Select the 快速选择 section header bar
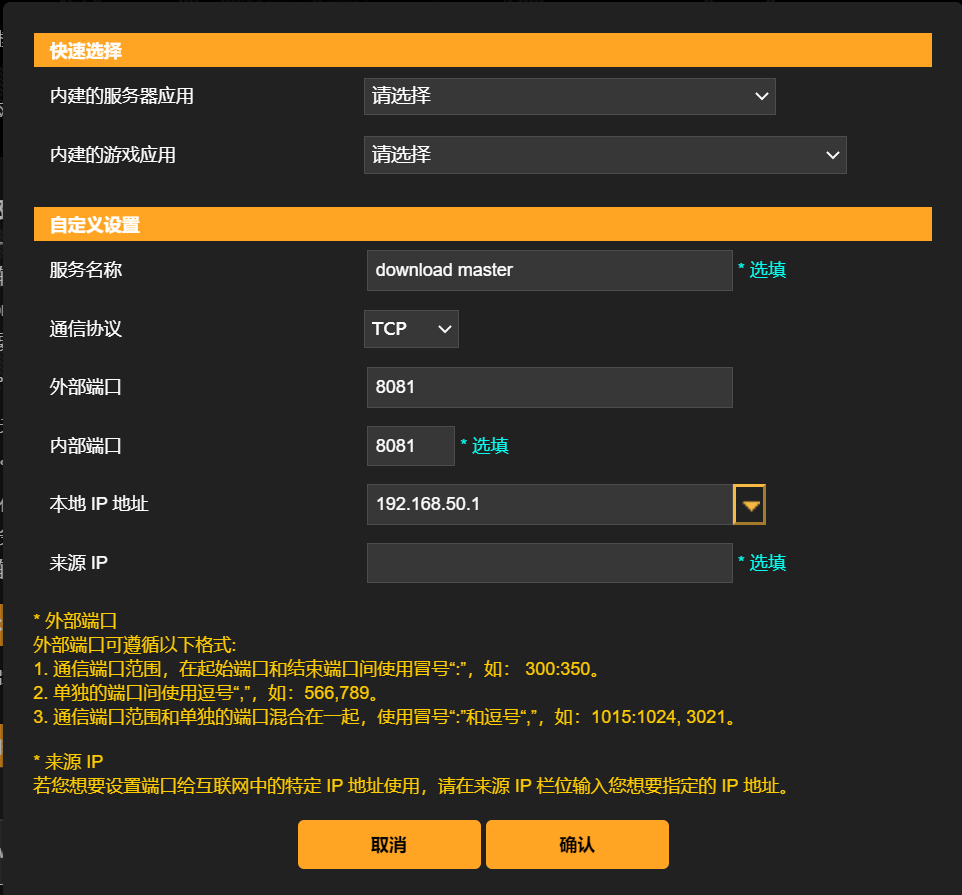The width and height of the screenshot is (962, 895). 483,49
